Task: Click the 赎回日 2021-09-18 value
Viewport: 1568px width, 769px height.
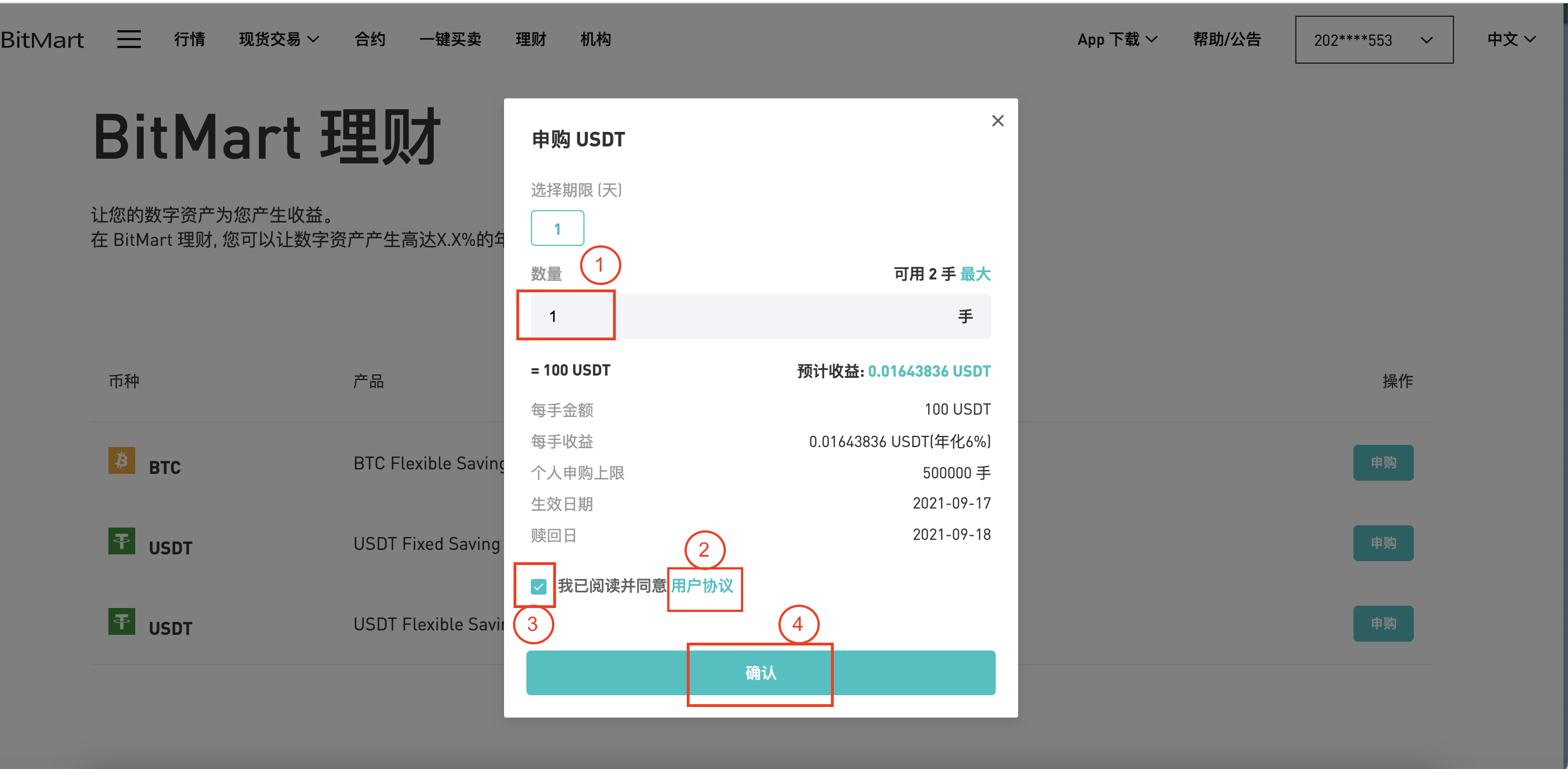Action: (952, 534)
